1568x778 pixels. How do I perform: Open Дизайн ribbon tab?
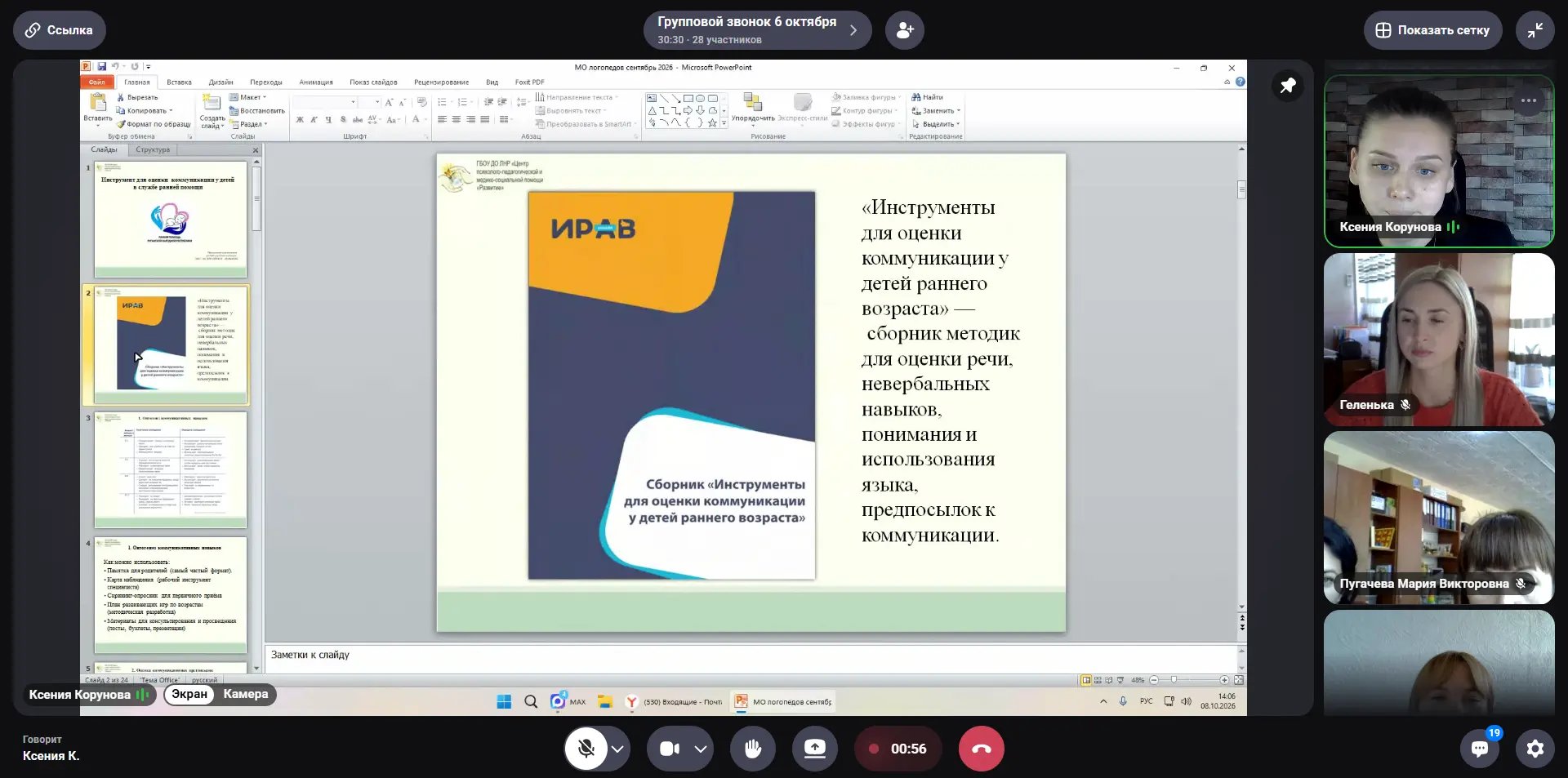click(x=220, y=82)
